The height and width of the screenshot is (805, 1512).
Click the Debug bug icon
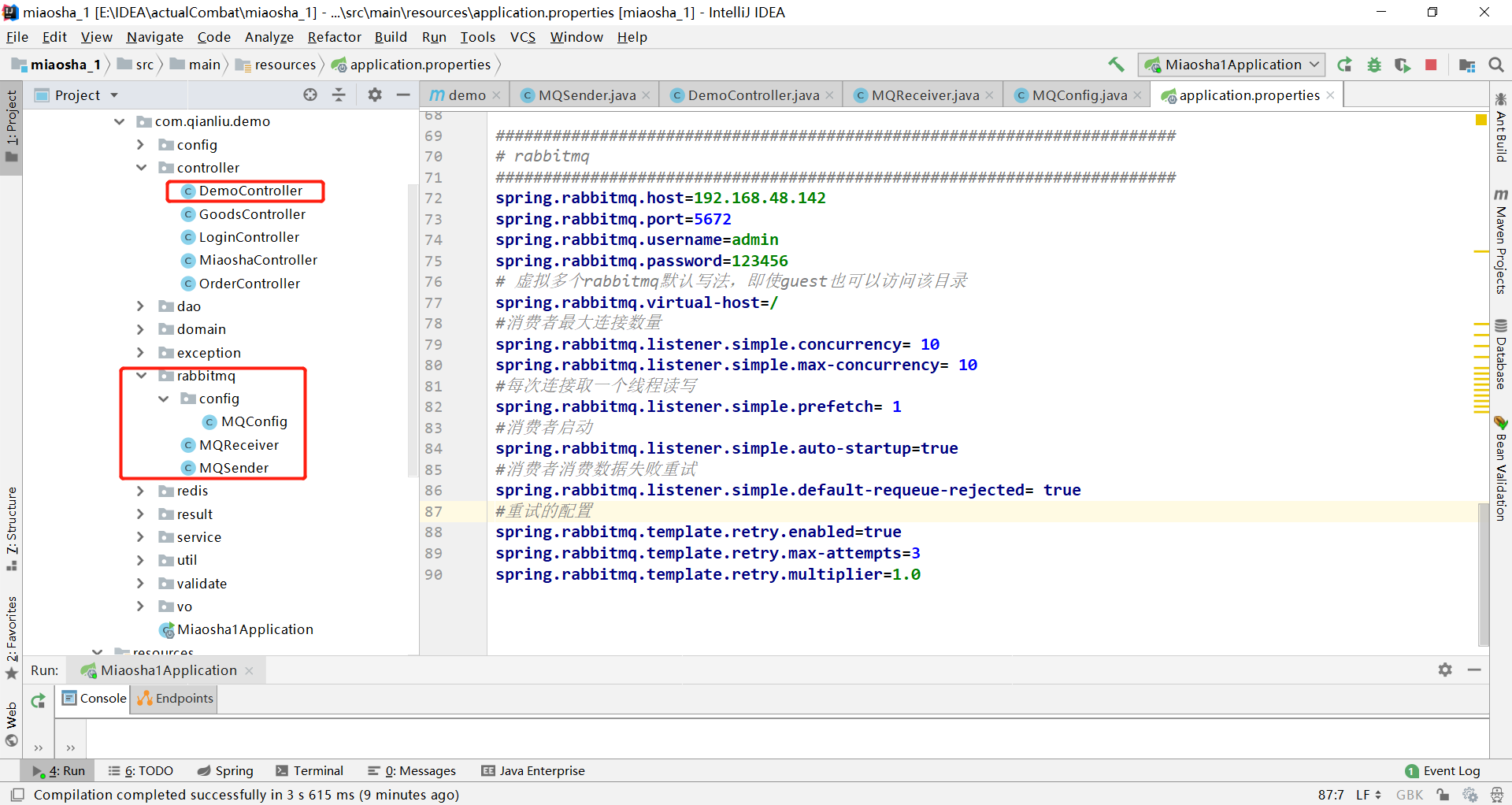pos(1374,65)
